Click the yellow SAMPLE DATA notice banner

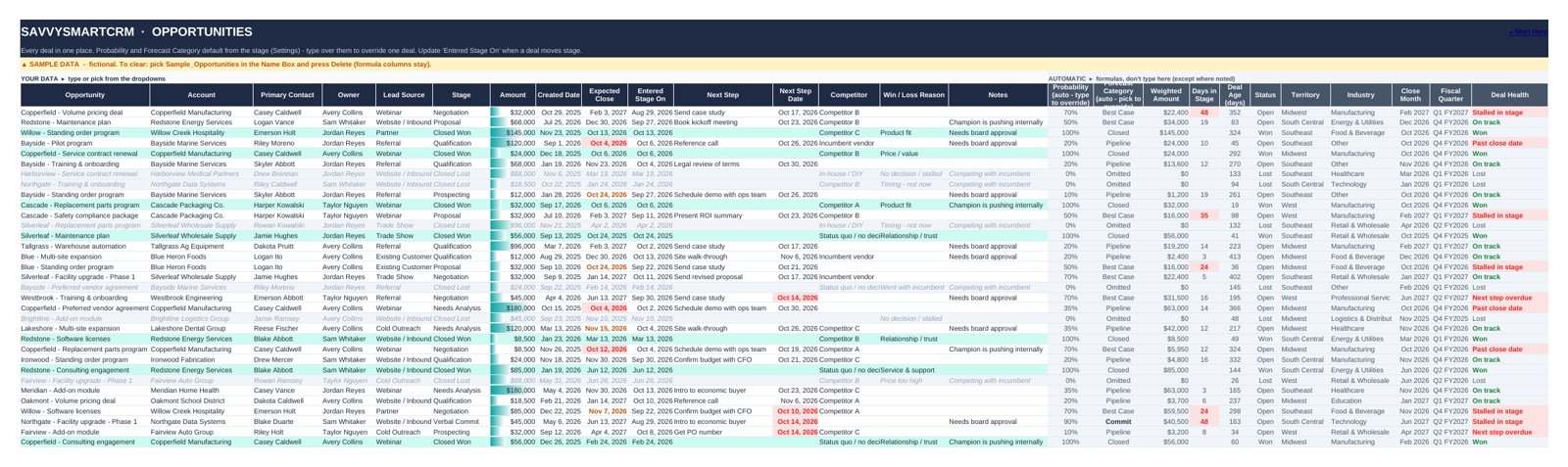pyautogui.click(x=784, y=64)
